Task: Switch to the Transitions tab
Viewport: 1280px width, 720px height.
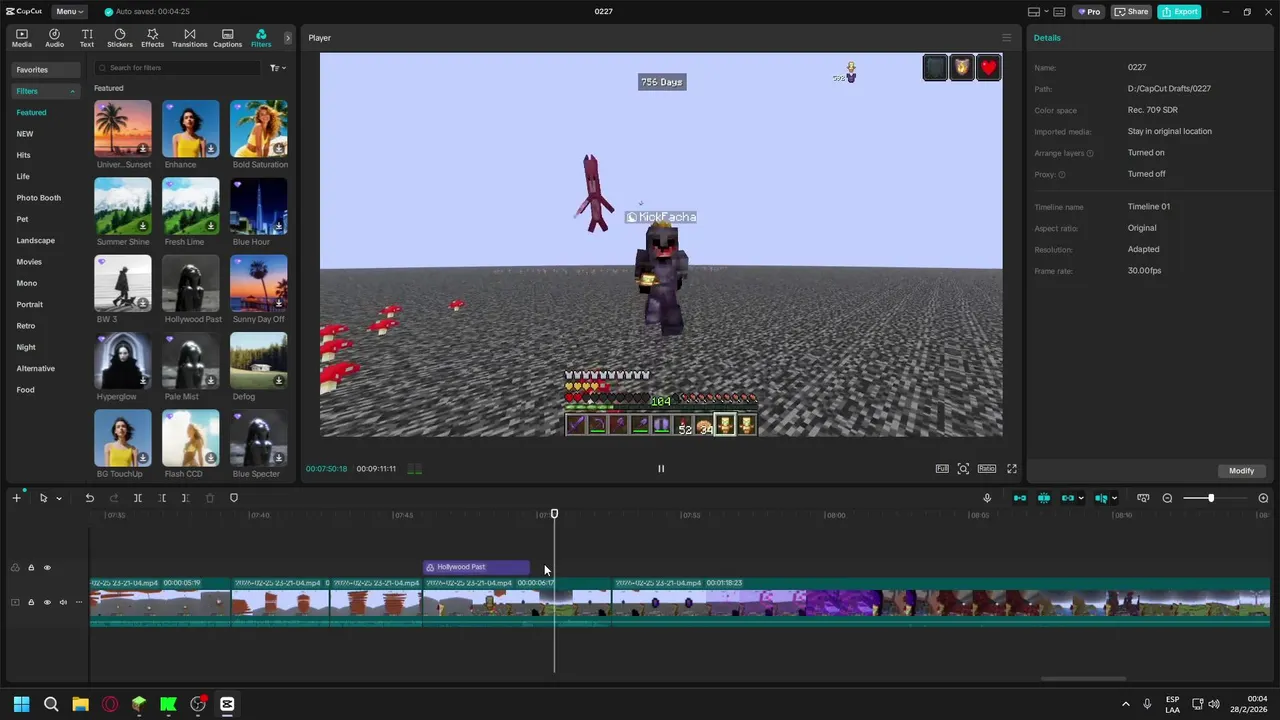Action: (x=189, y=38)
